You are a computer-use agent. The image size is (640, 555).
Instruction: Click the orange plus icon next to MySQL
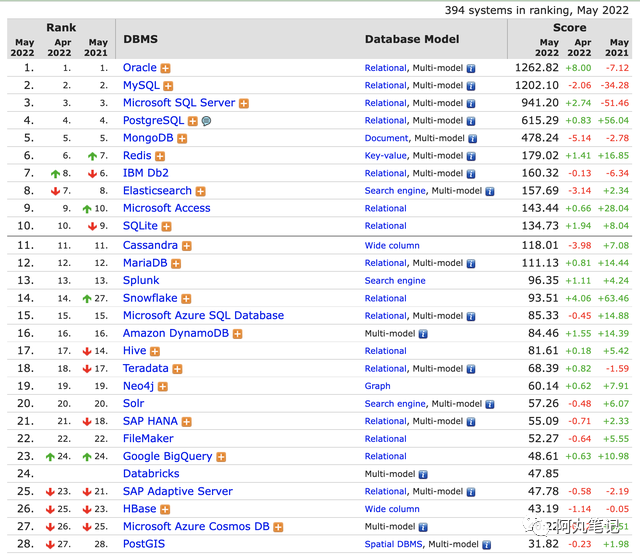168,86
